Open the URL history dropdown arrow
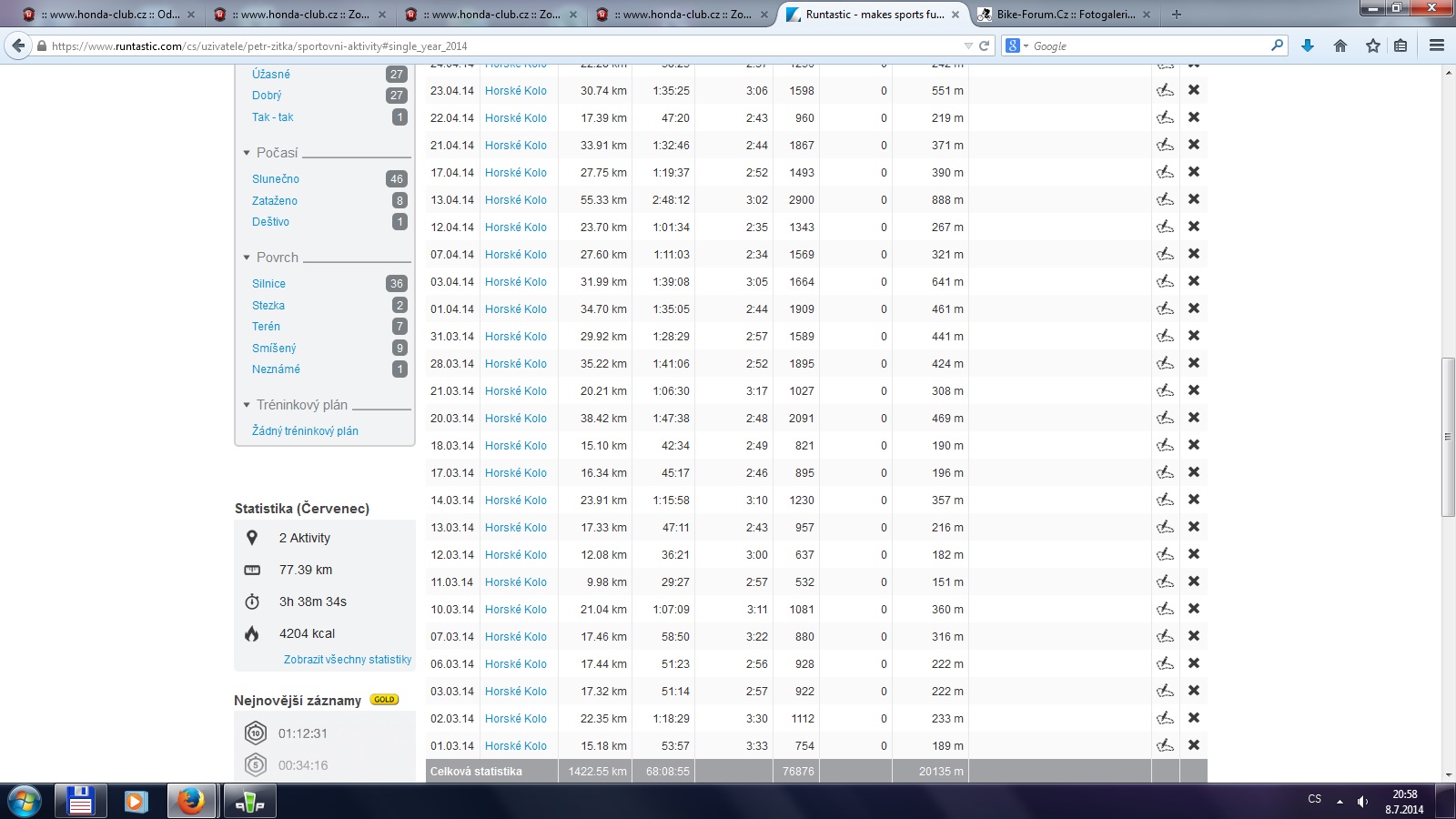This screenshot has height=819, width=1456. pyautogui.click(x=968, y=45)
